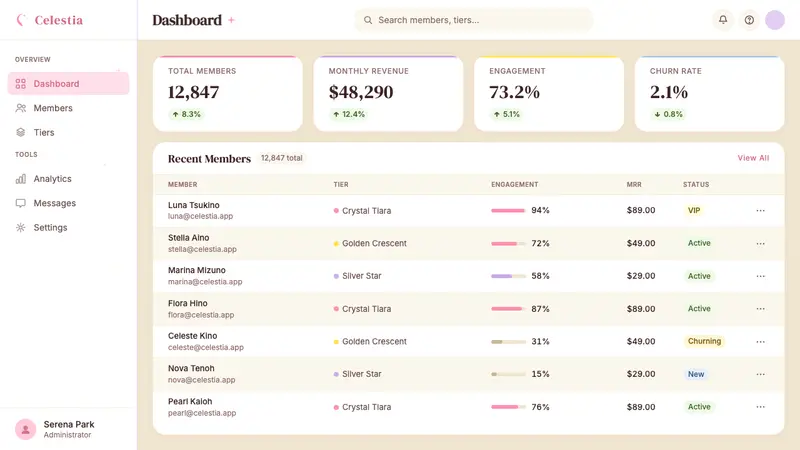800x450 pixels.
Task: Open row options for Celeste Kino
Action: tap(760, 341)
